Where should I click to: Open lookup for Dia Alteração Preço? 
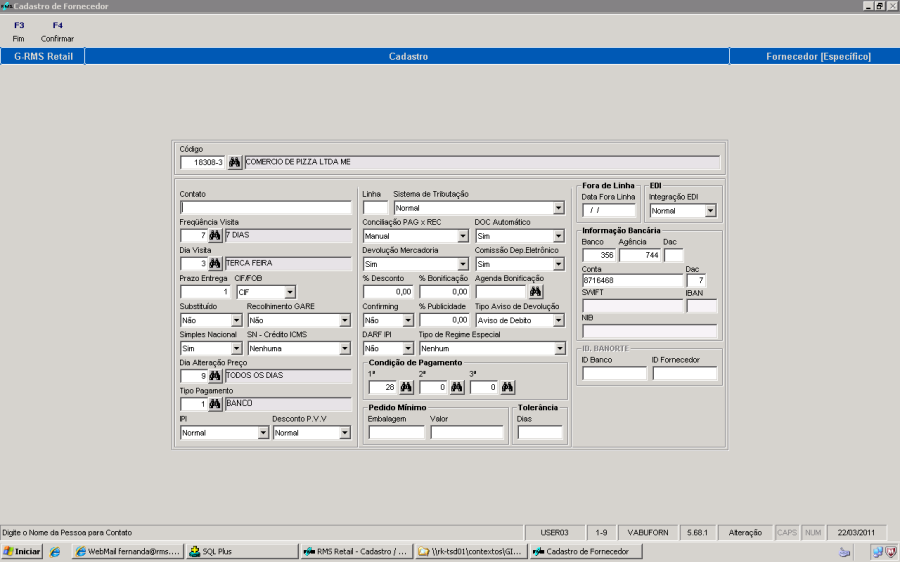(x=215, y=376)
